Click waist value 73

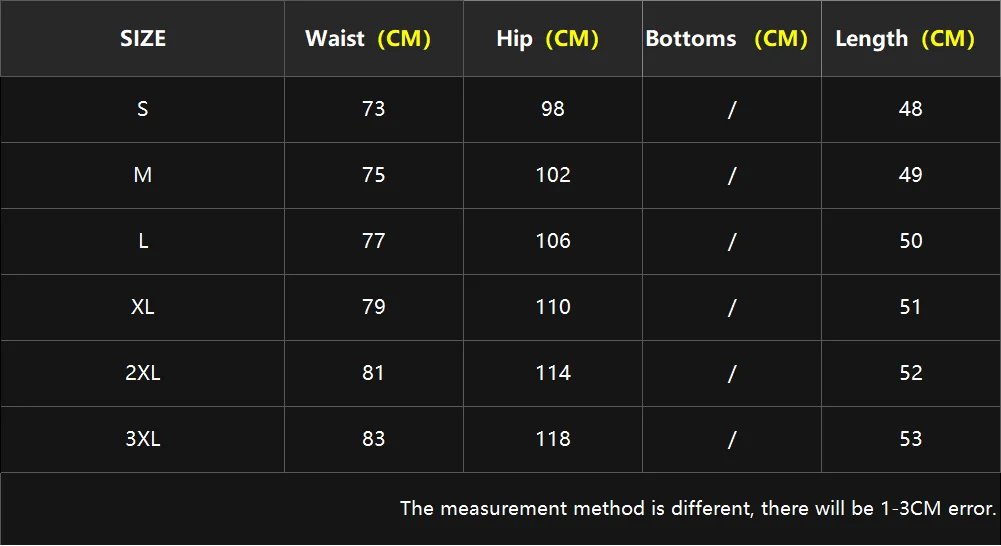click(373, 109)
